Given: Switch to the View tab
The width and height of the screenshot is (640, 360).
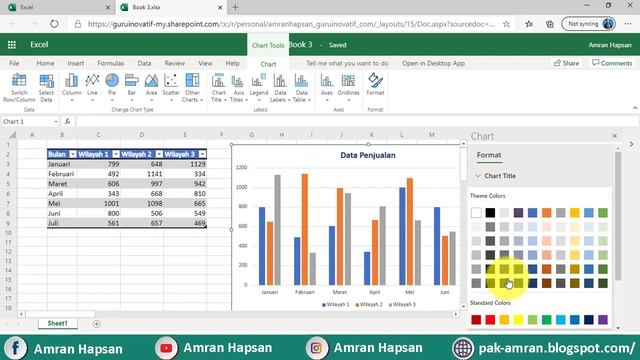Looking at the screenshot, I should click(205, 63).
